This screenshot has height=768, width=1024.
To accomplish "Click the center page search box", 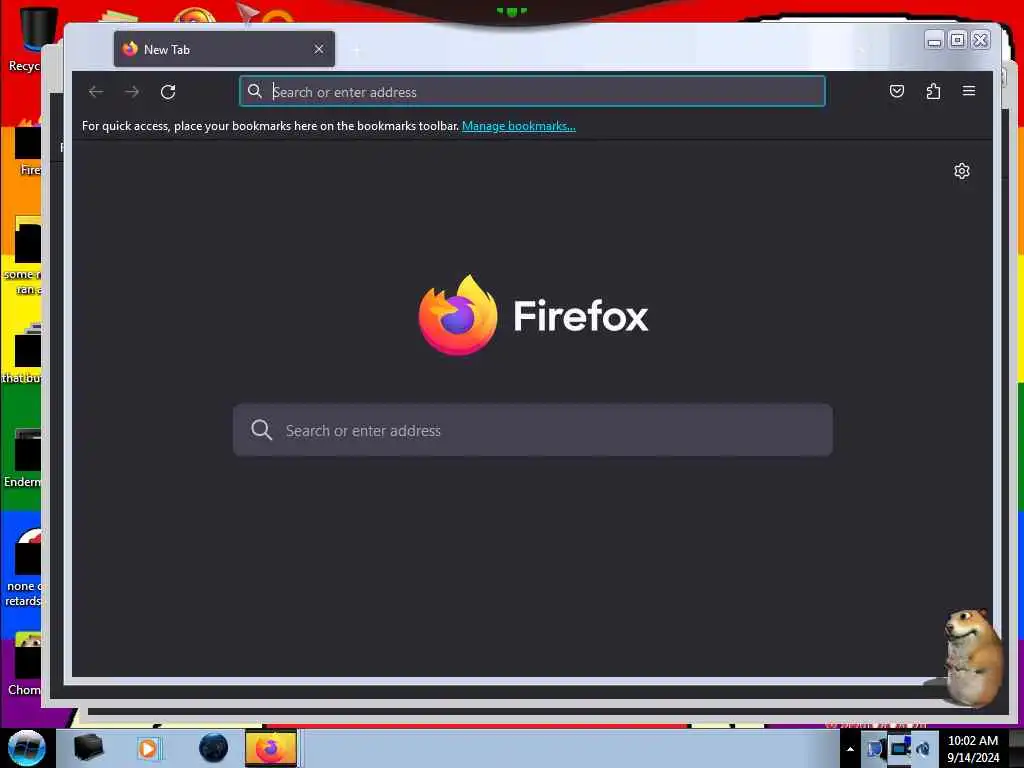I will [532, 430].
